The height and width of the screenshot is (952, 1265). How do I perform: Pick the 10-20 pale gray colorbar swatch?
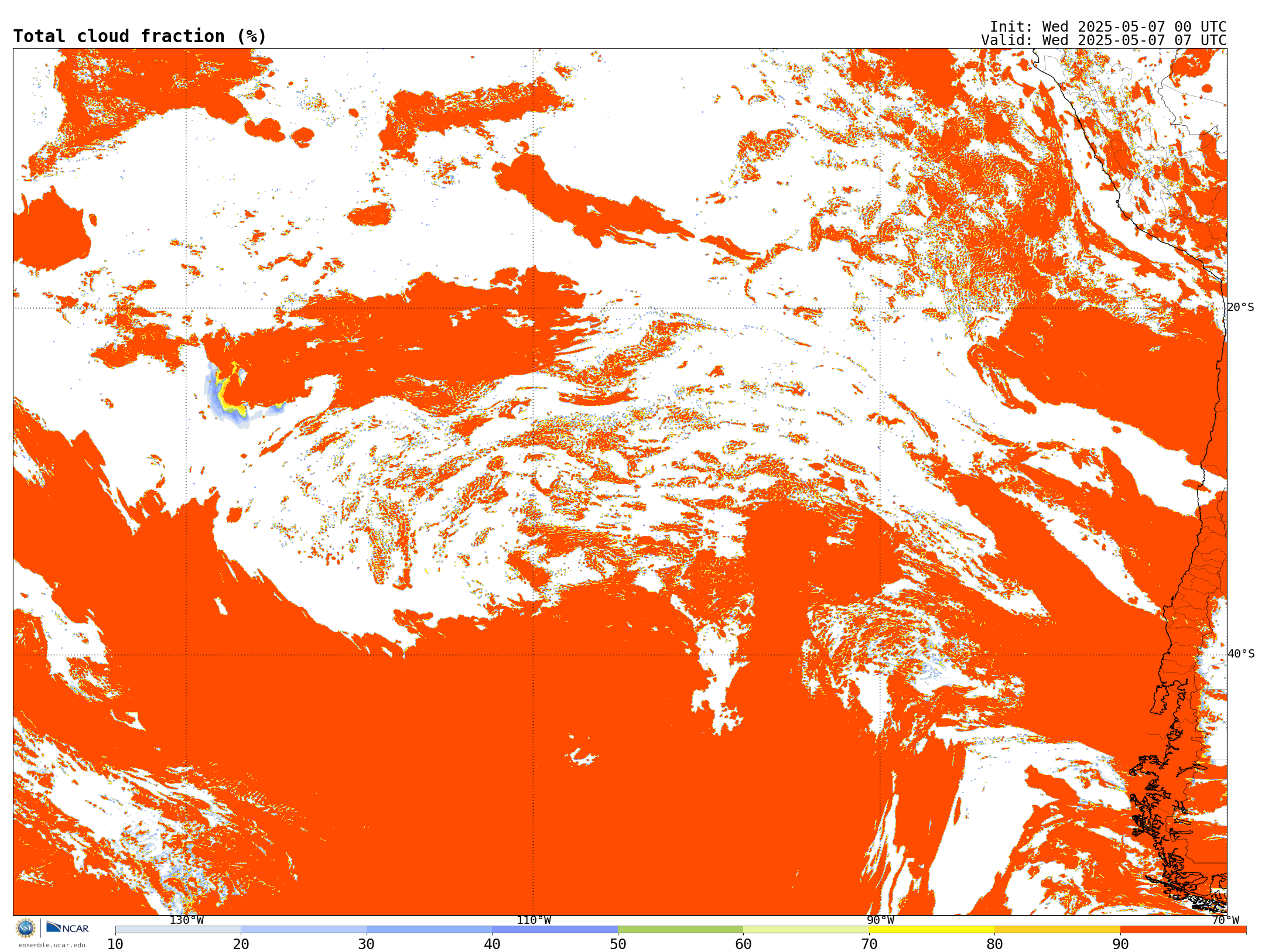coord(178,930)
